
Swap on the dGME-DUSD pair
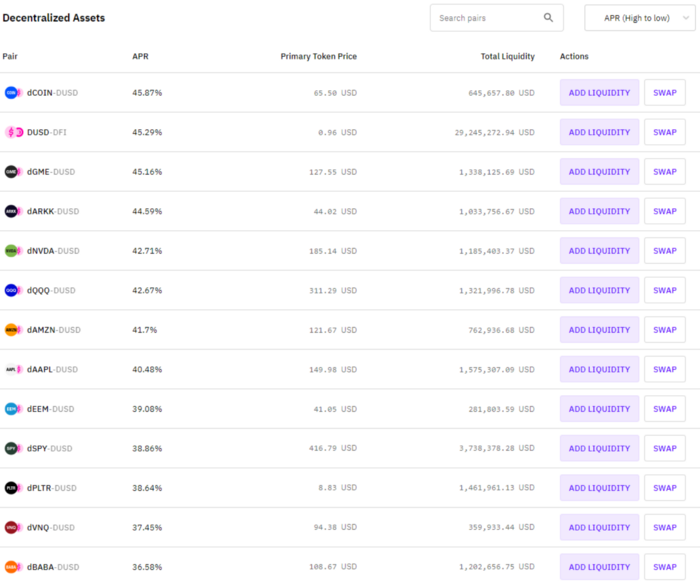click(665, 172)
